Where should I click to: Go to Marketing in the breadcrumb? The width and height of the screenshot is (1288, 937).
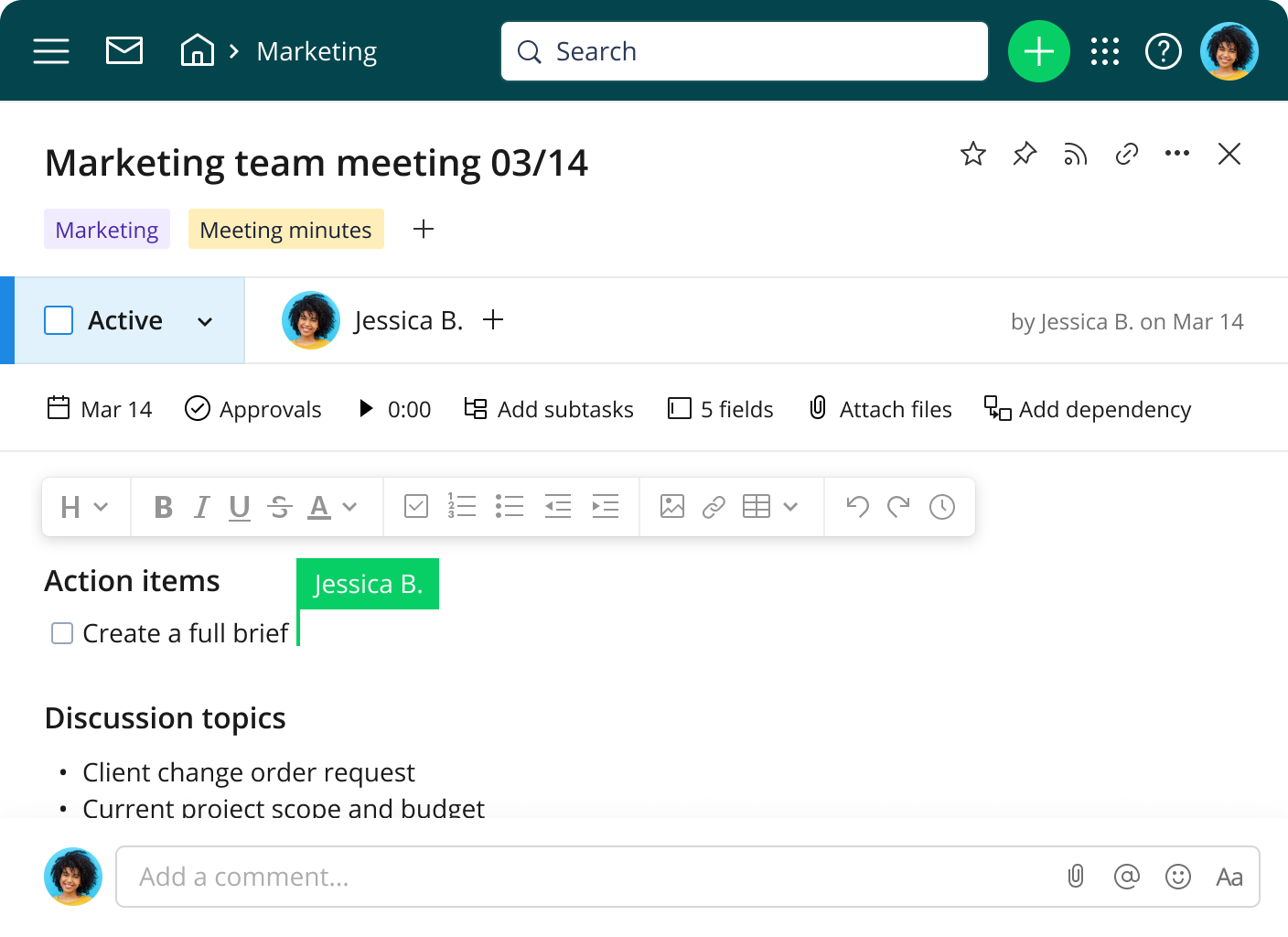317,51
